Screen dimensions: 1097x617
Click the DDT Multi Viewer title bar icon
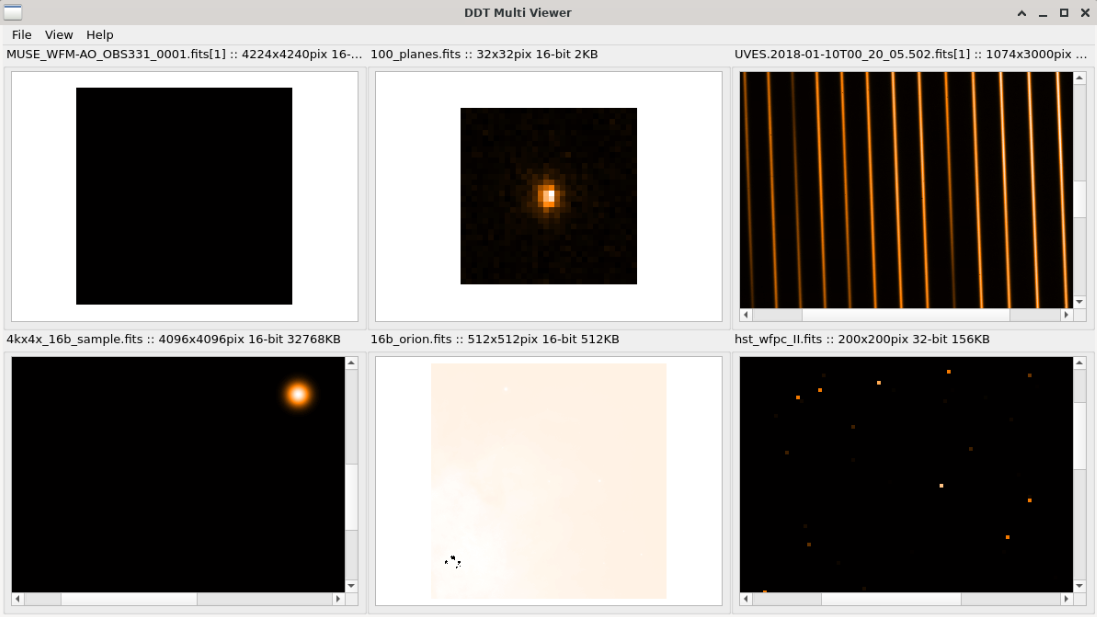point(14,12)
